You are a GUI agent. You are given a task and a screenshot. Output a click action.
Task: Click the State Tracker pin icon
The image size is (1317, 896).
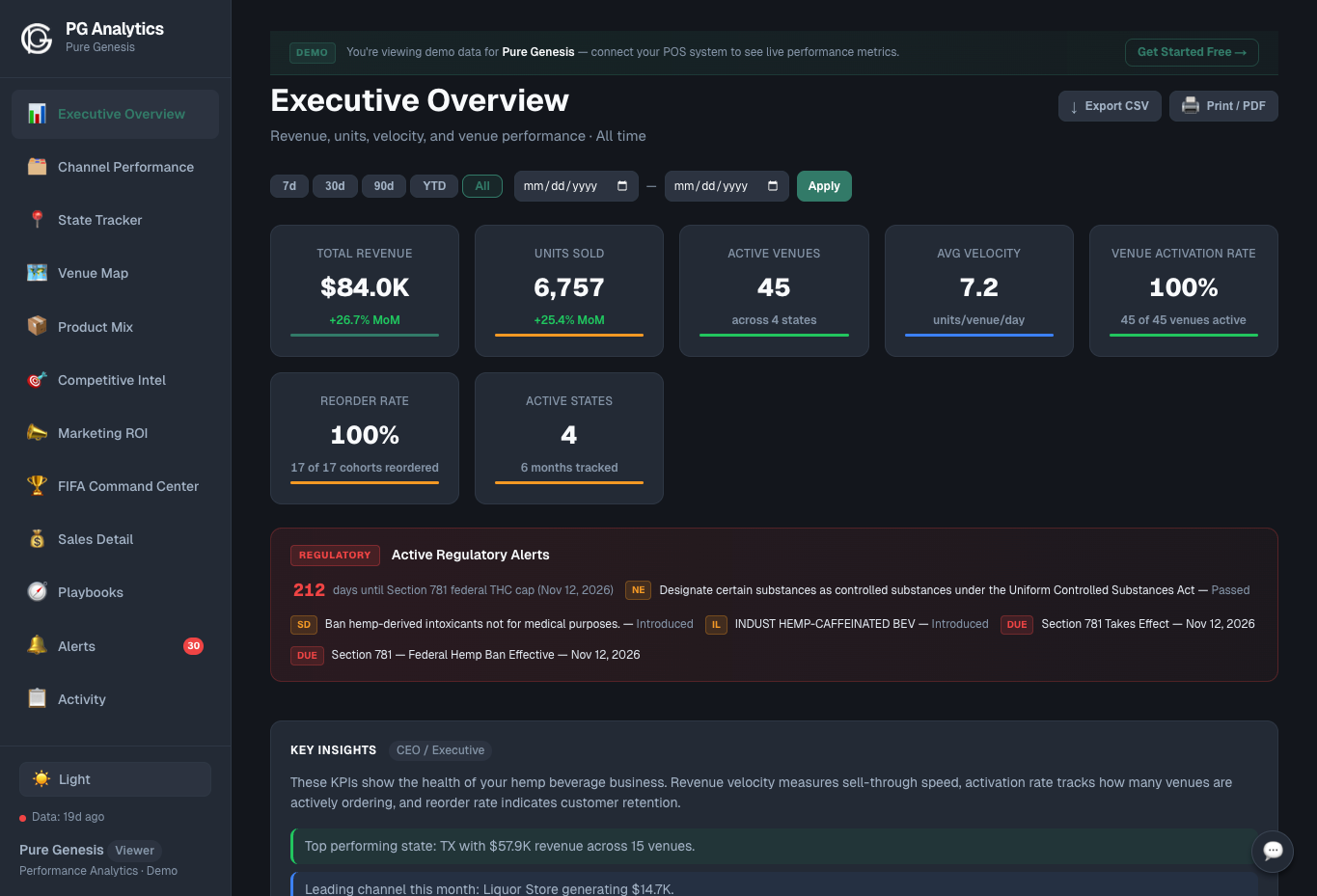[x=36, y=219]
